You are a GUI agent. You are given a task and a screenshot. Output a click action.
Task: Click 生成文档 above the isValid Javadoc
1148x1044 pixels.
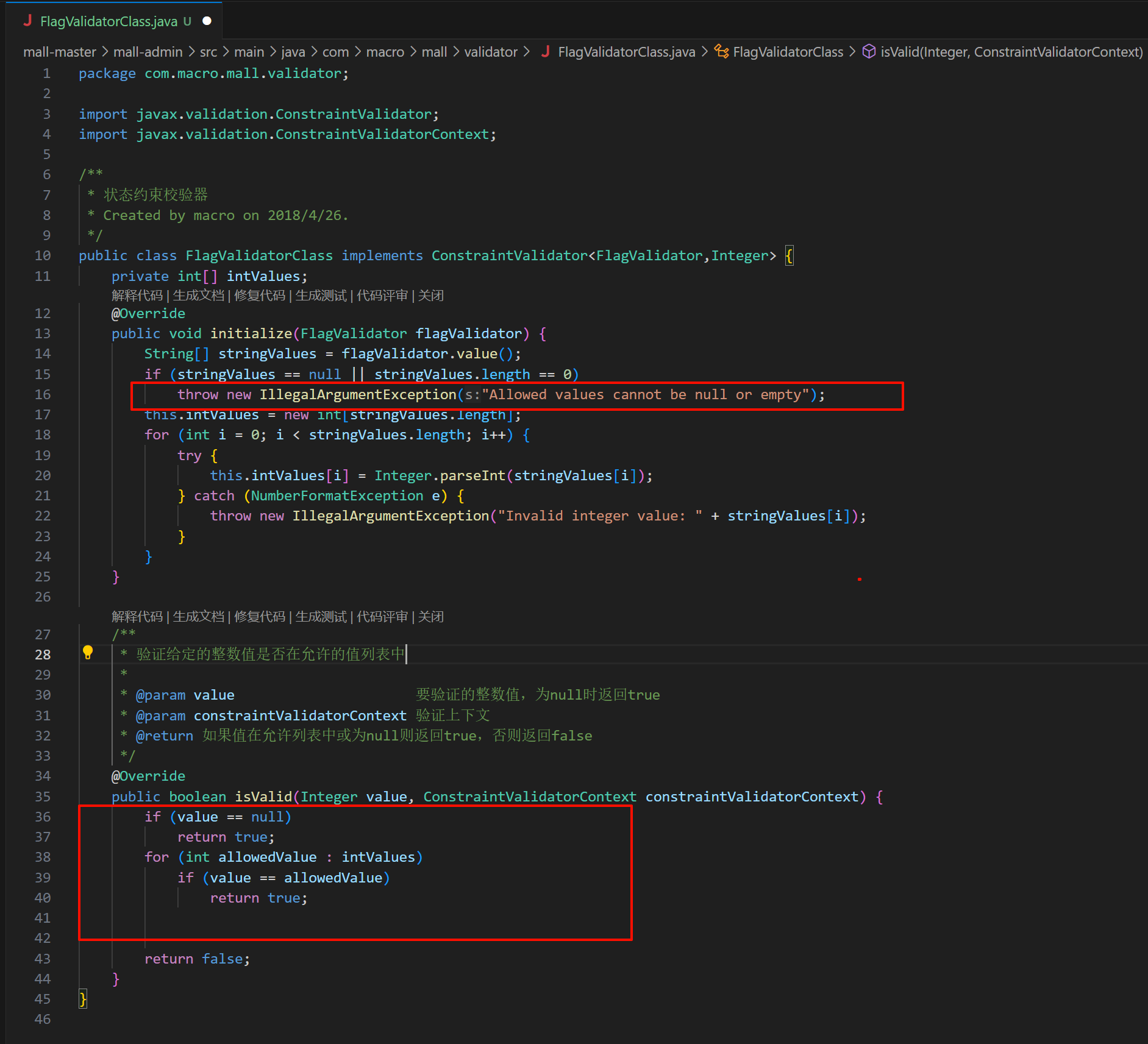[x=198, y=617]
